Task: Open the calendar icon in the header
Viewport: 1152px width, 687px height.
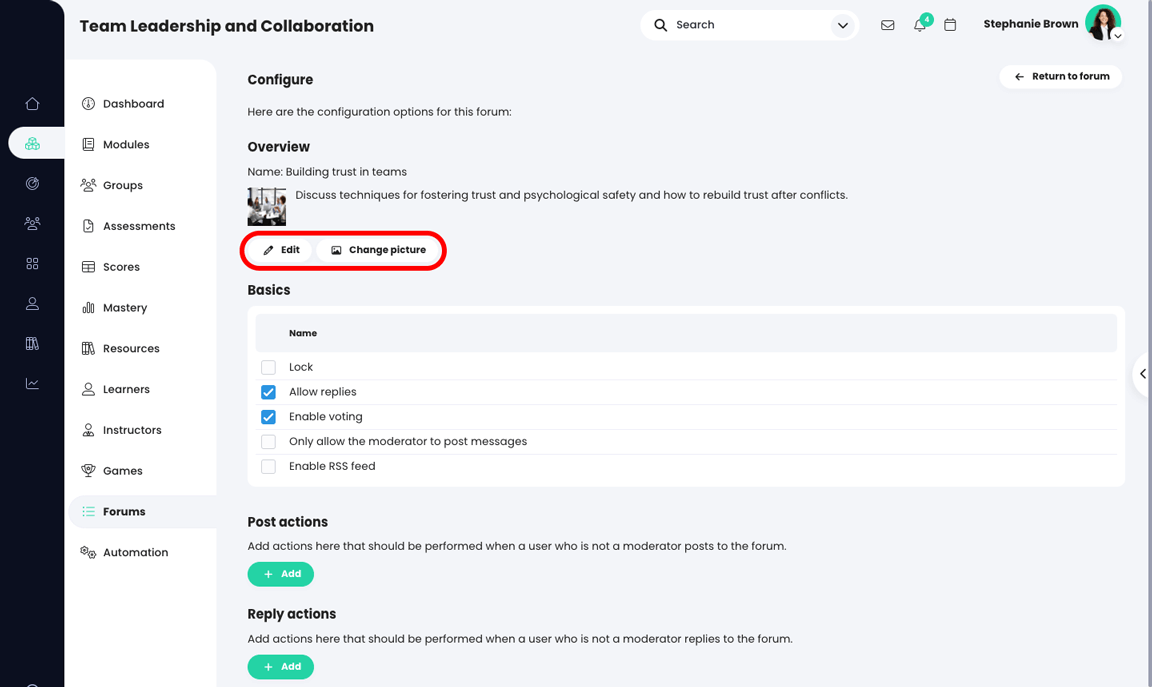Action: (950, 24)
